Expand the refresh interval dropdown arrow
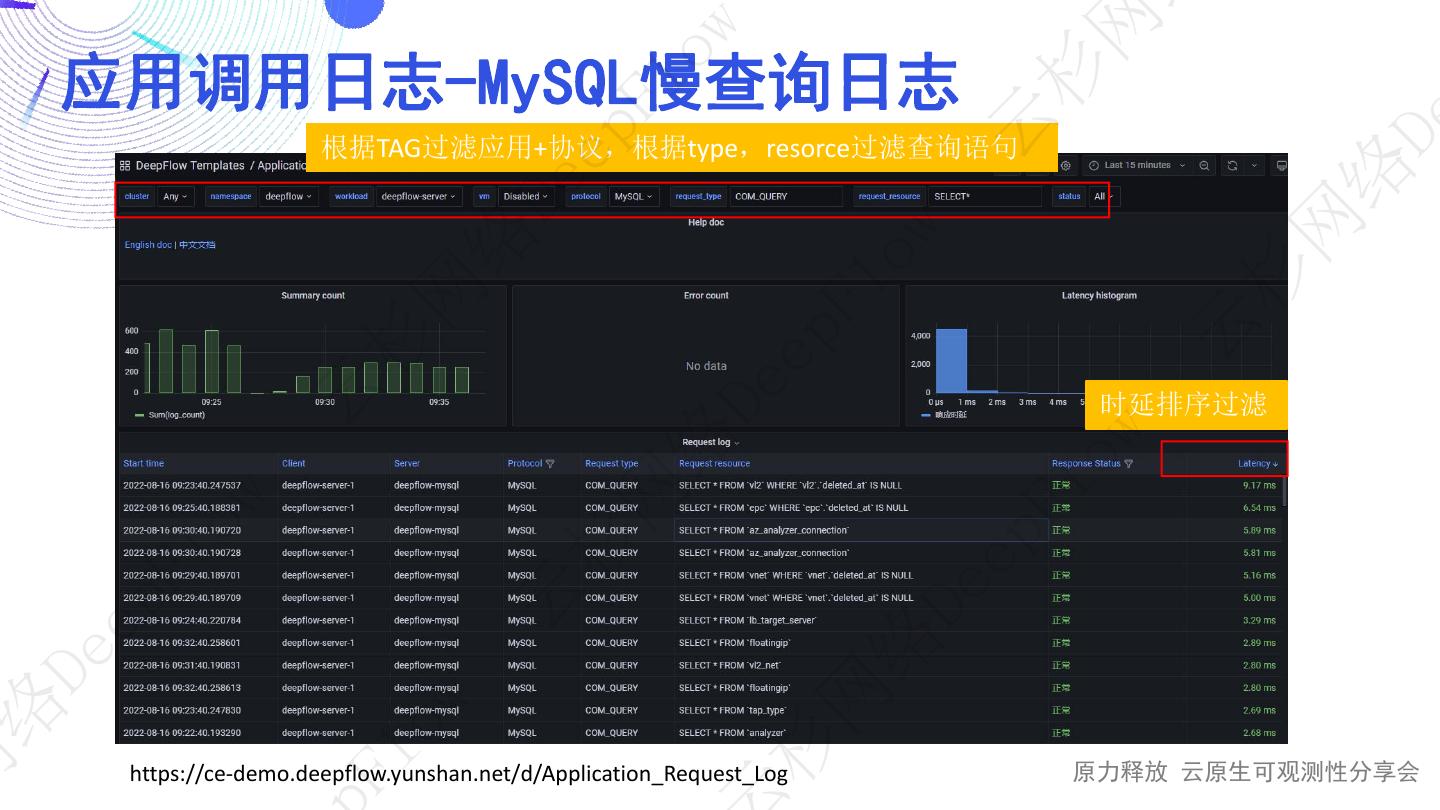The height and width of the screenshot is (810, 1440). coord(1255,166)
